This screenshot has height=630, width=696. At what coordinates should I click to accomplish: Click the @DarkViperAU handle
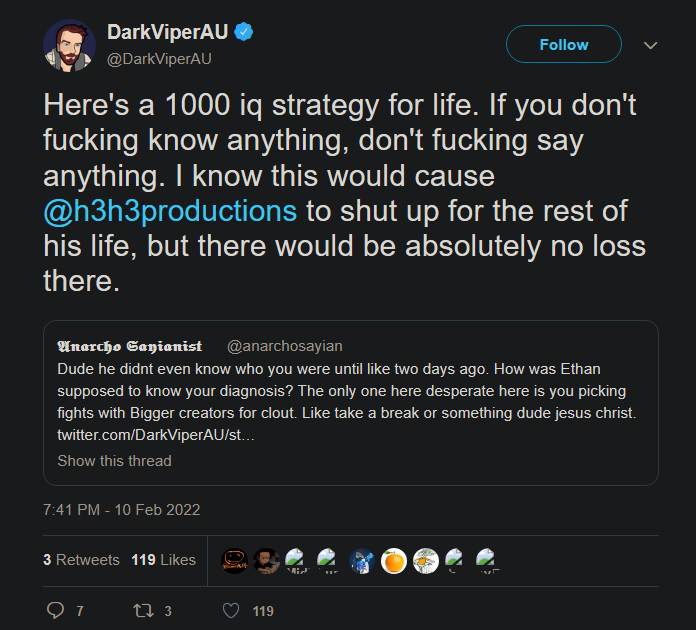tap(160, 58)
